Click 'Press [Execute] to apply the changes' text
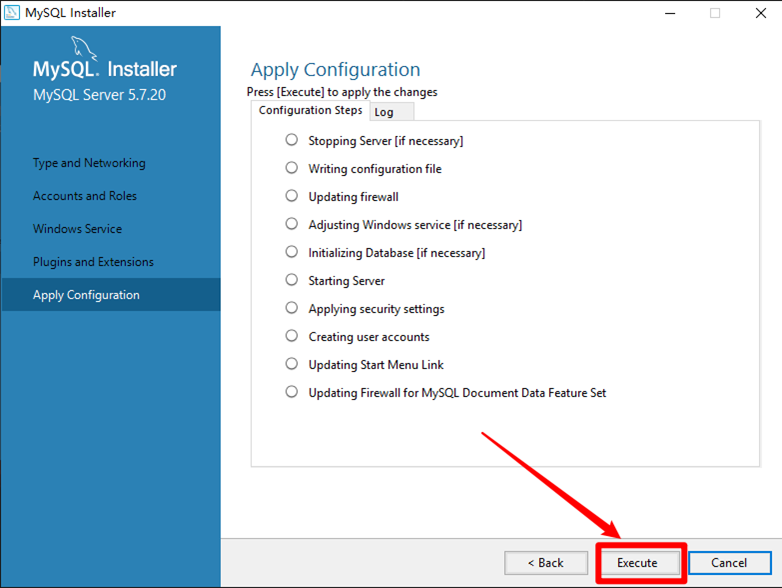 [x=342, y=92]
